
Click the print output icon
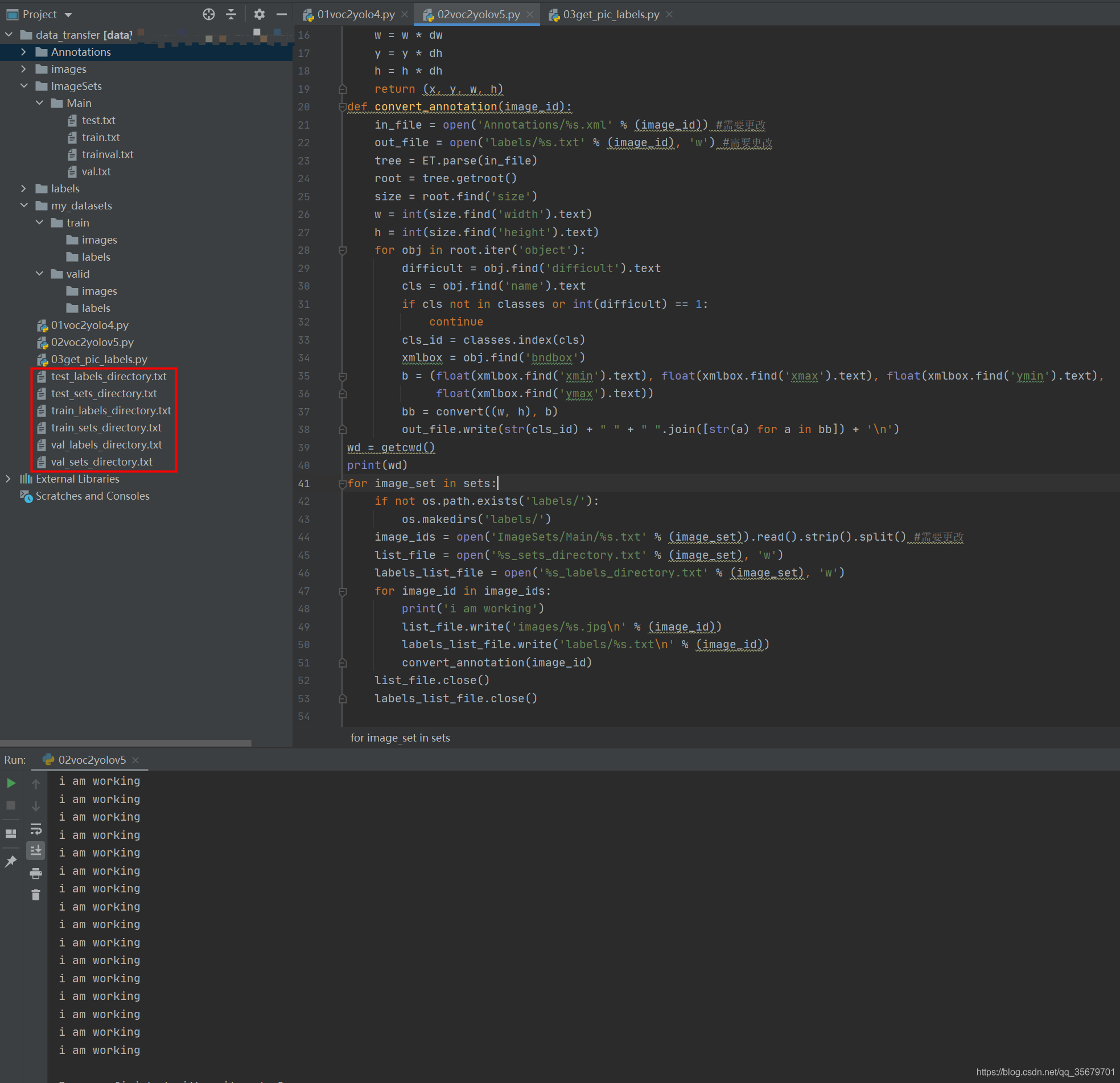[x=35, y=872]
